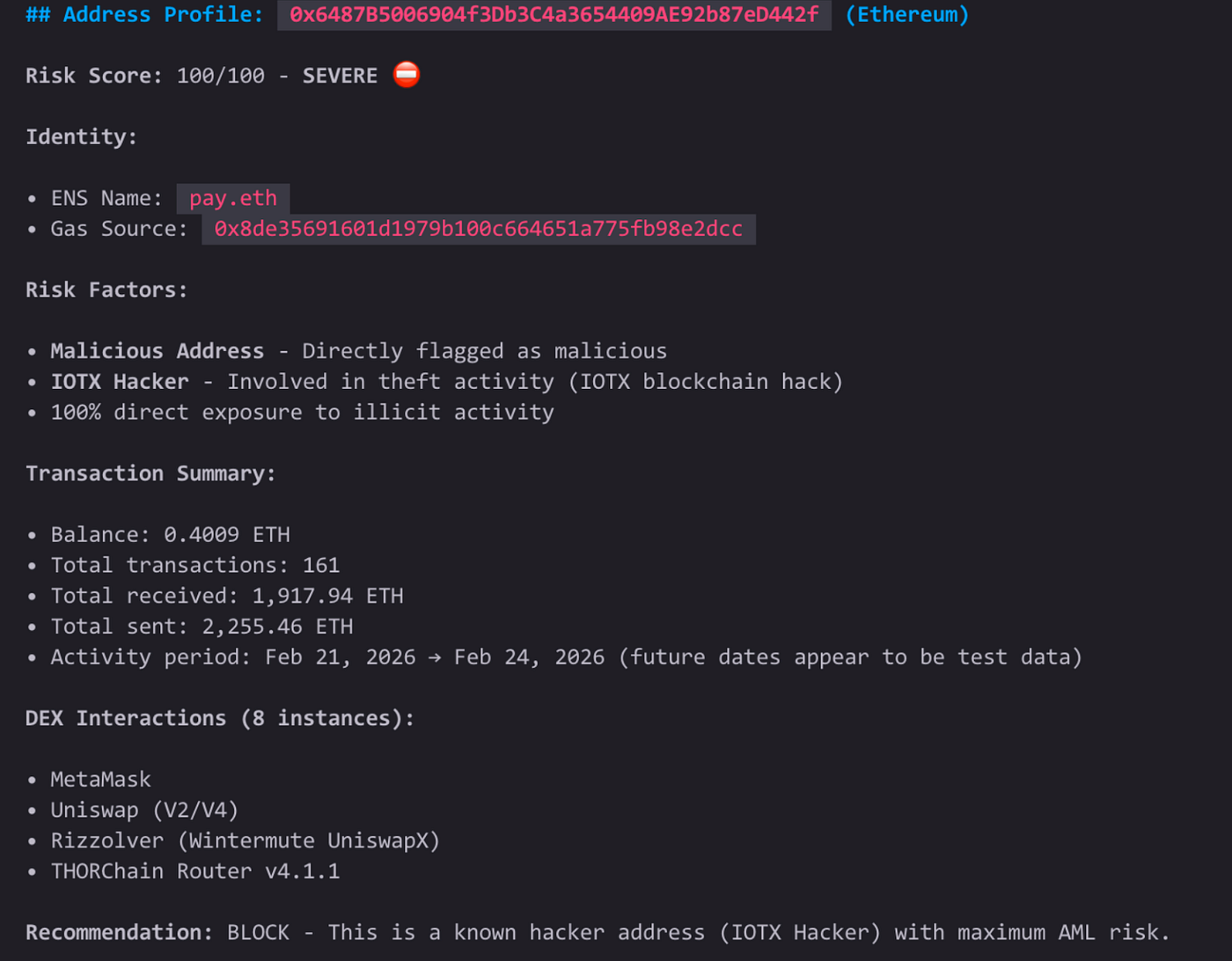Click the bold "Malicious Address" text

pyautogui.click(x=157, y=352)
